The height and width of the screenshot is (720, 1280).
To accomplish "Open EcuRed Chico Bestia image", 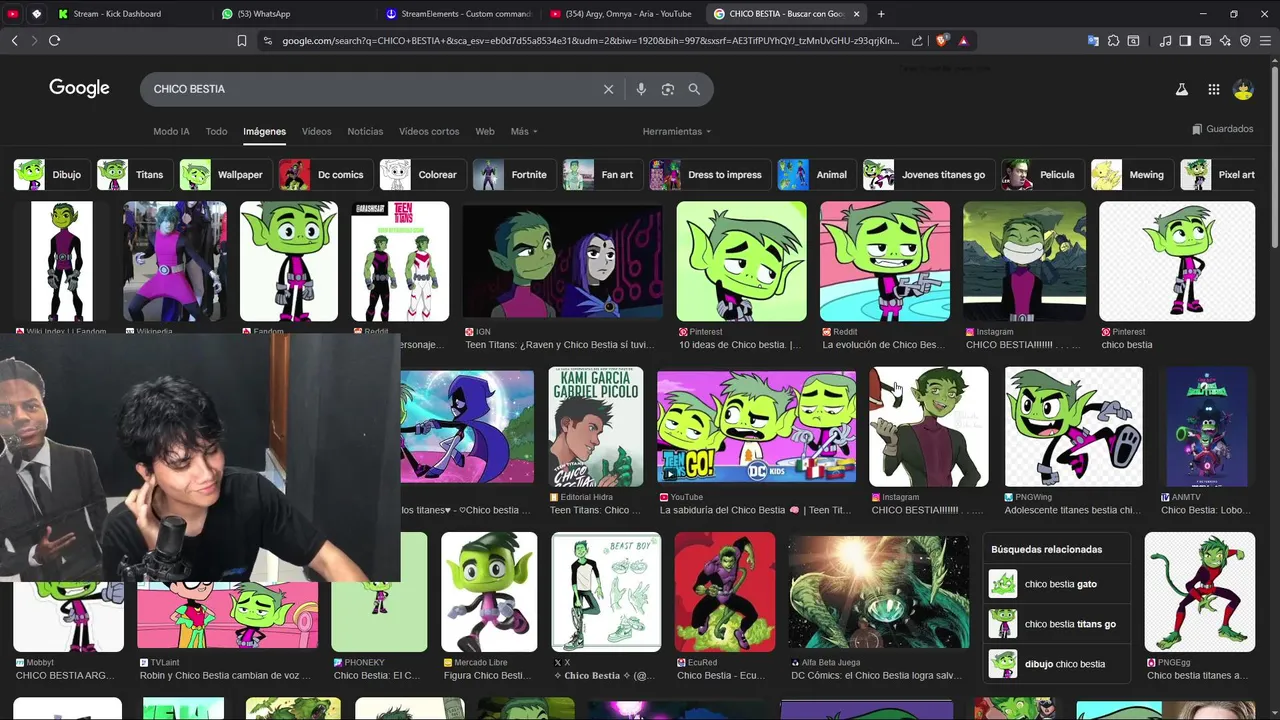I will coord(724,592).
